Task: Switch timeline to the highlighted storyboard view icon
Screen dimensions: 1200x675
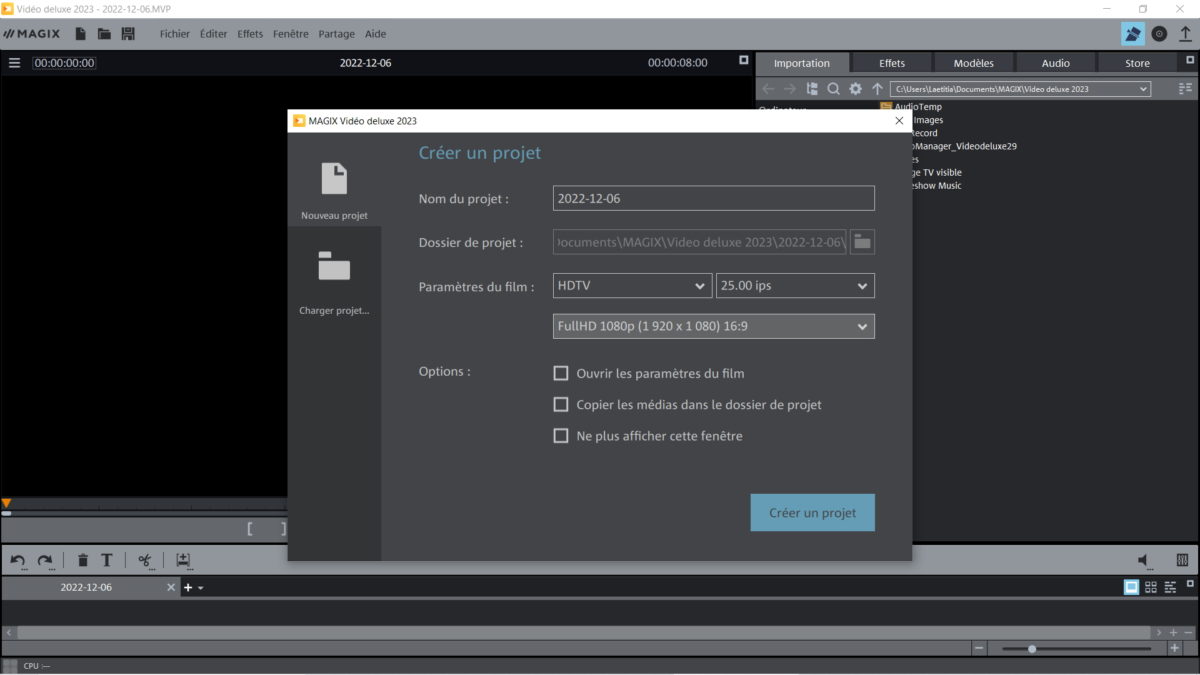Action: pos(1131,587)
